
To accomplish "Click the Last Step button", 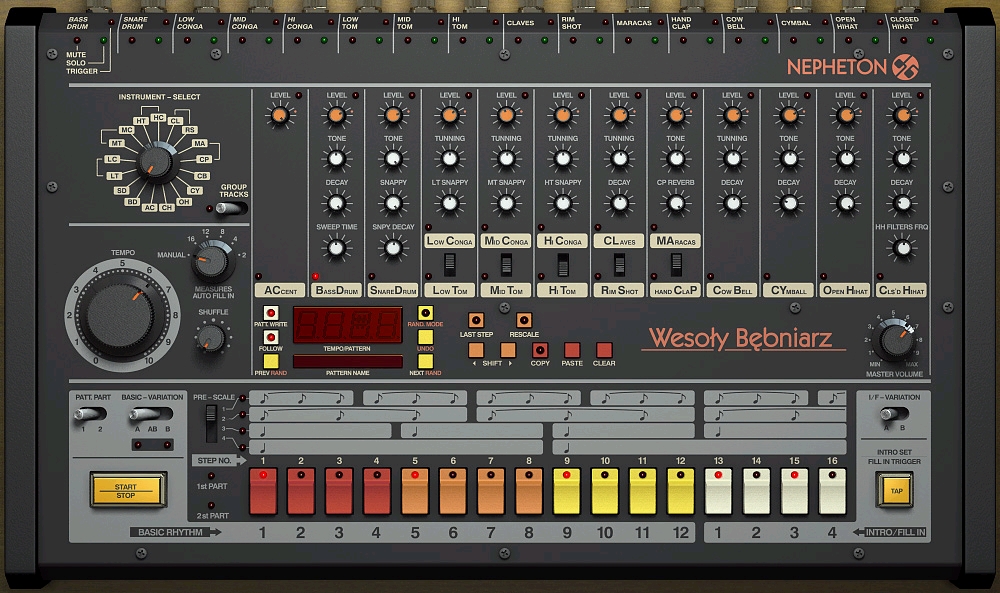I will click(x=476, y=320).
